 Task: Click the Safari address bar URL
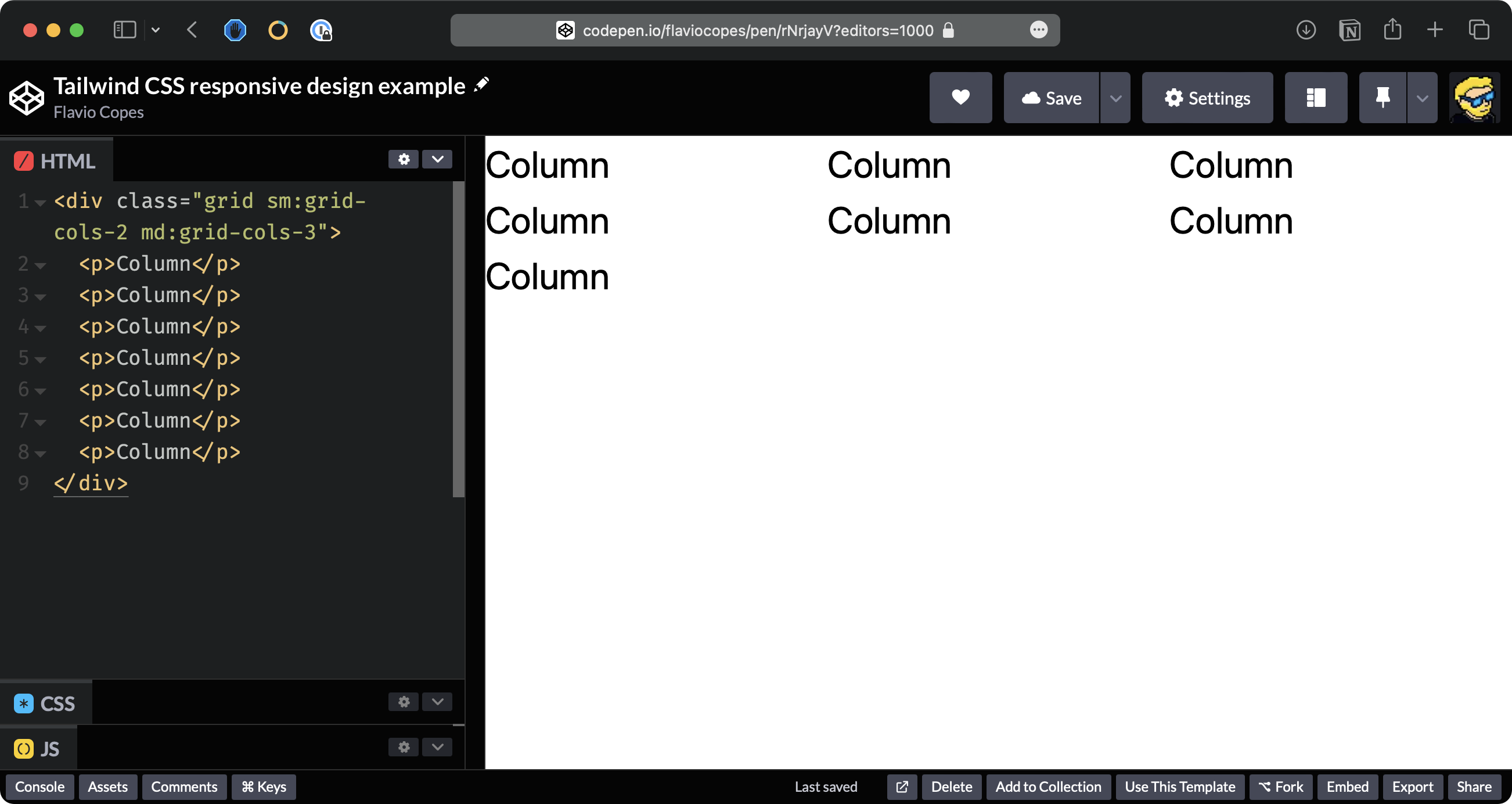tap(757, 31)
